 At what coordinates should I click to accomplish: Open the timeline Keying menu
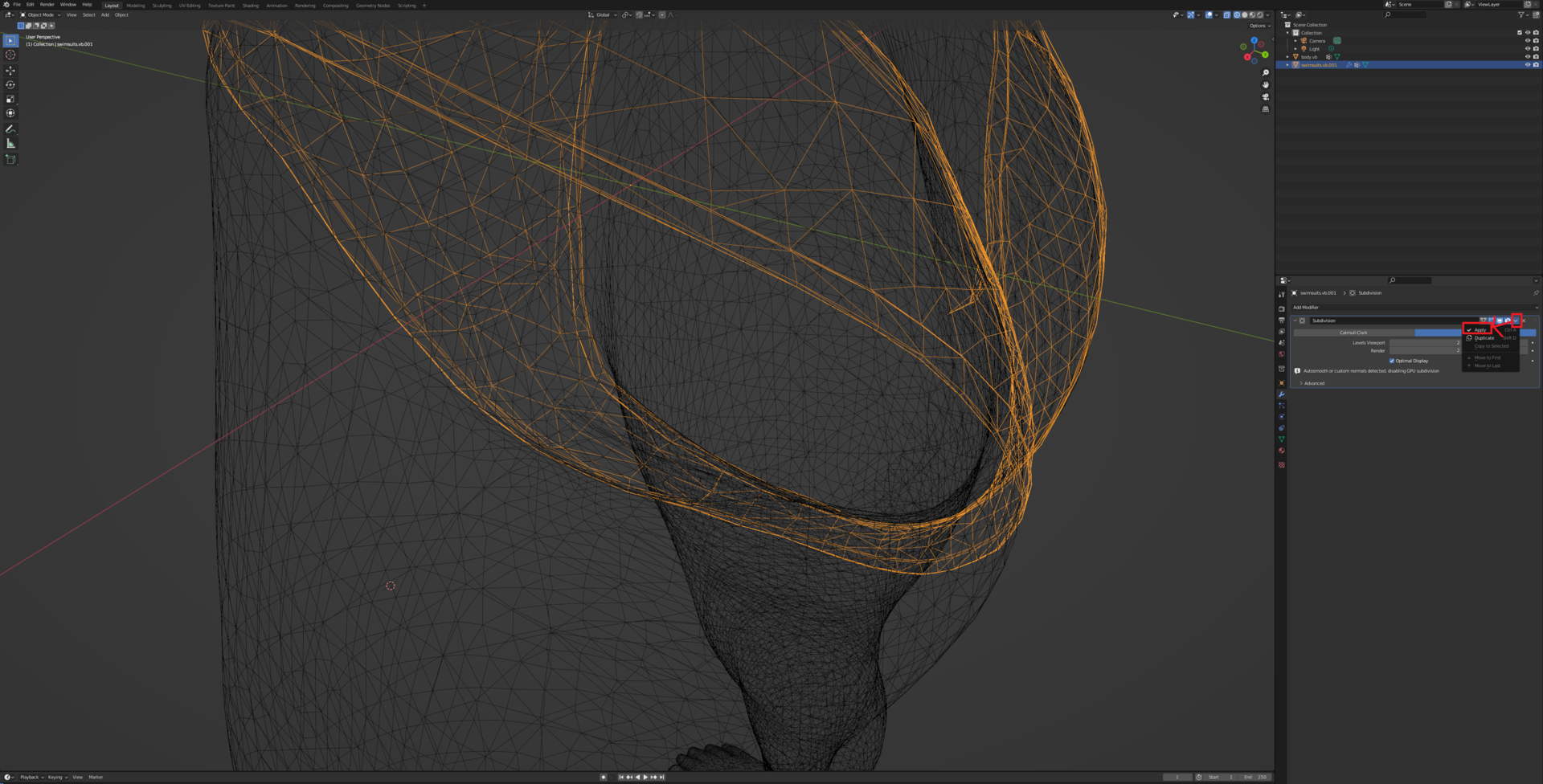pyautogui.click(x=56, y=778)
